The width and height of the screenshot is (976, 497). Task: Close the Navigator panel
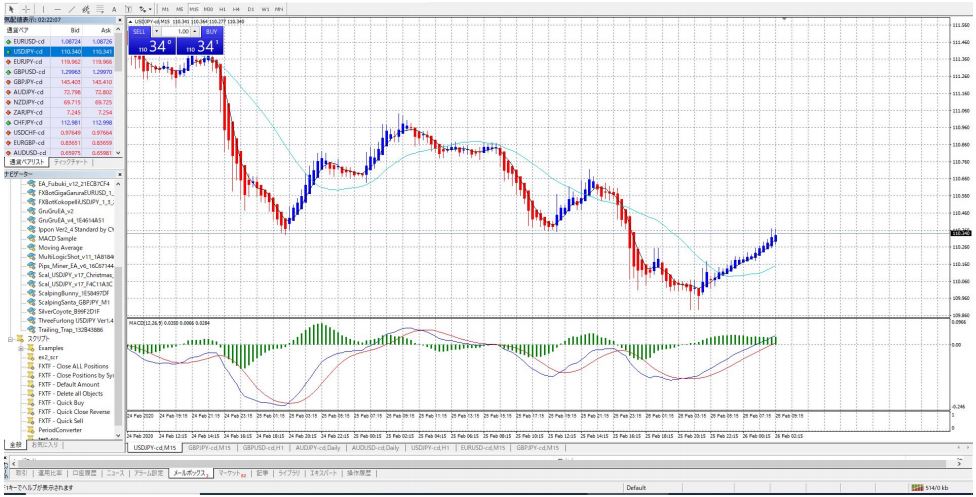(120, 174)
